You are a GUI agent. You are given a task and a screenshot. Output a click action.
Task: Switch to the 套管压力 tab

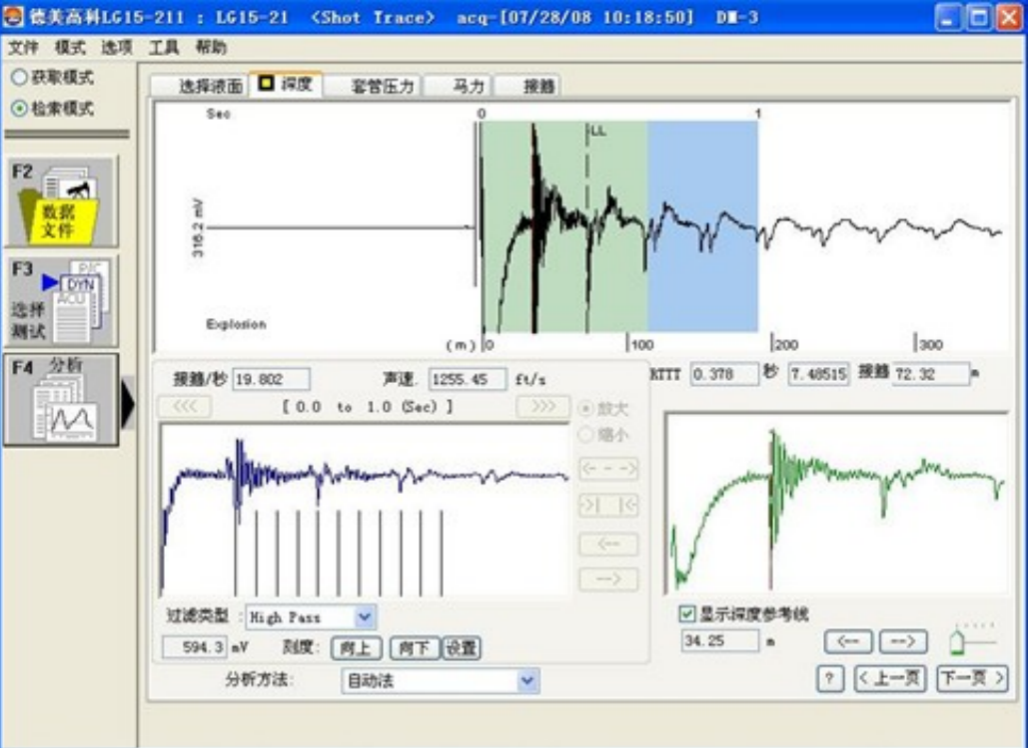pos(382,86)
